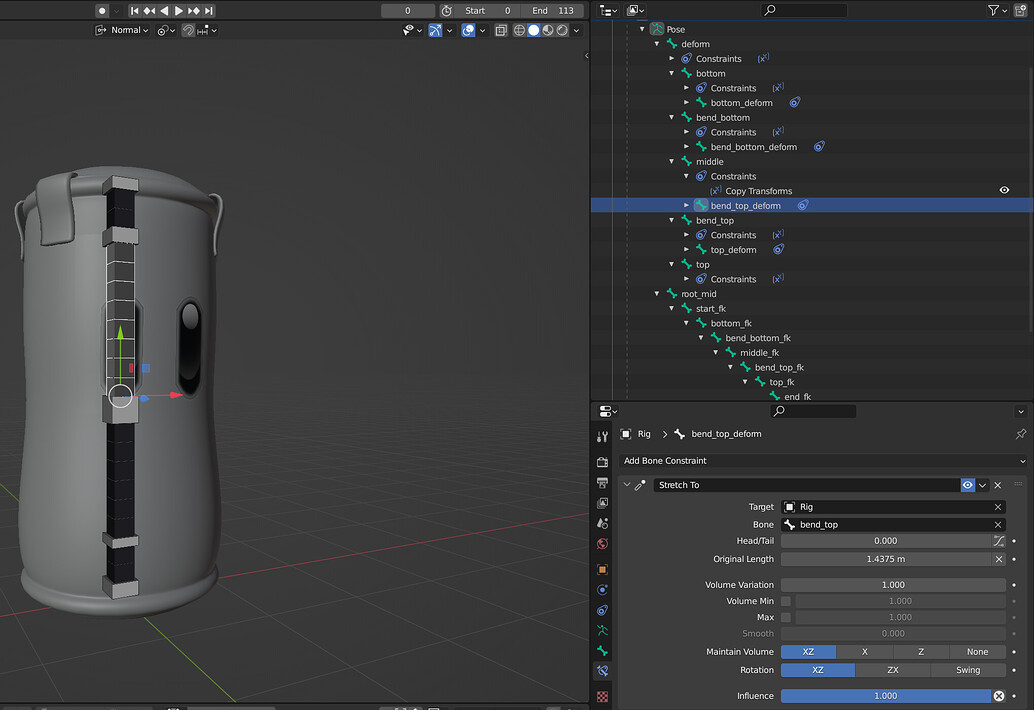
Task: Open the View Layer properties tab
Action: [x=602, y=503]
